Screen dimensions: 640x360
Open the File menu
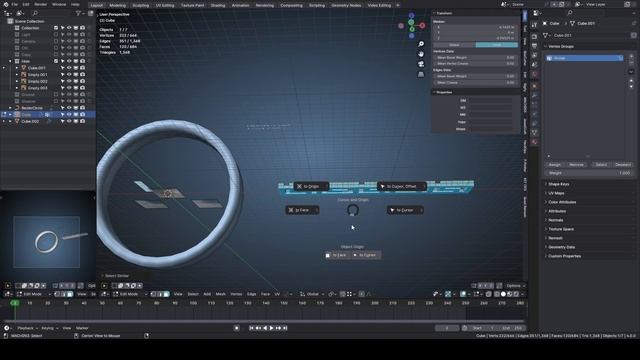(15, 4)
